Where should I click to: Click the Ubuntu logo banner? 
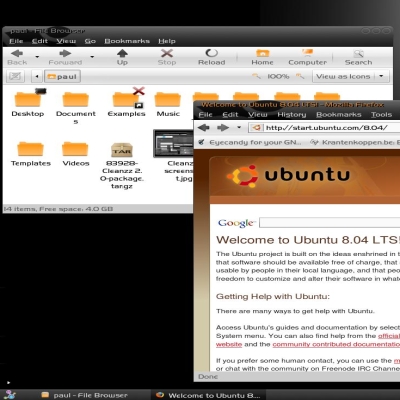(289, 175)
